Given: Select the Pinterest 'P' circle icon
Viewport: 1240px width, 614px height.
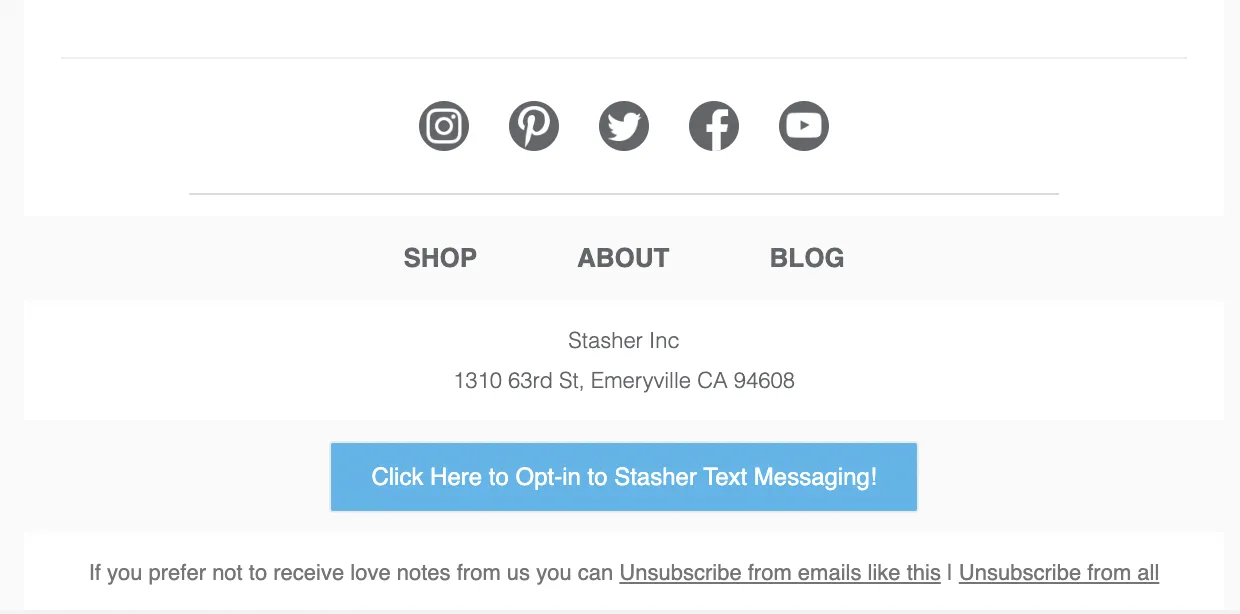Looking at the screenshot, I should [x=533, y=125].
